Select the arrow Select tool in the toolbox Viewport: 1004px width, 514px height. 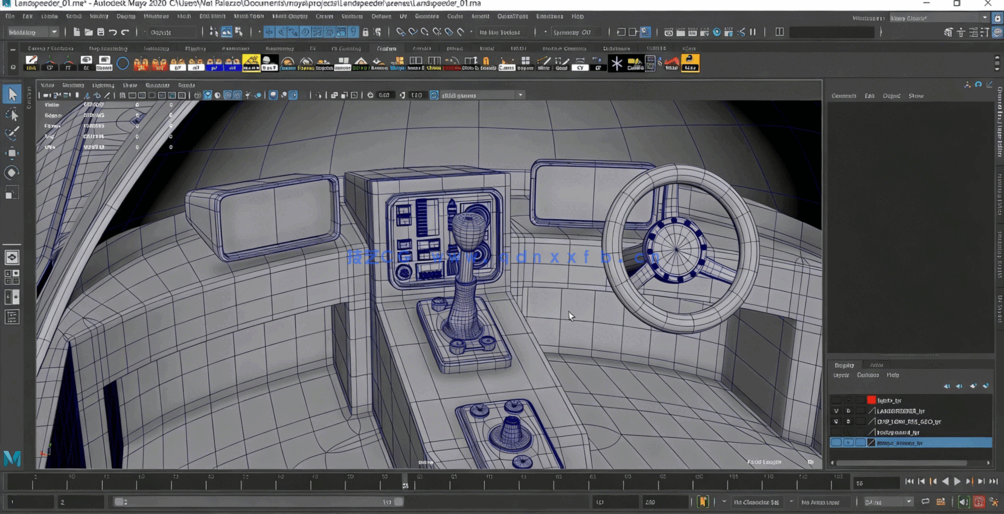(x=12, y=94)
